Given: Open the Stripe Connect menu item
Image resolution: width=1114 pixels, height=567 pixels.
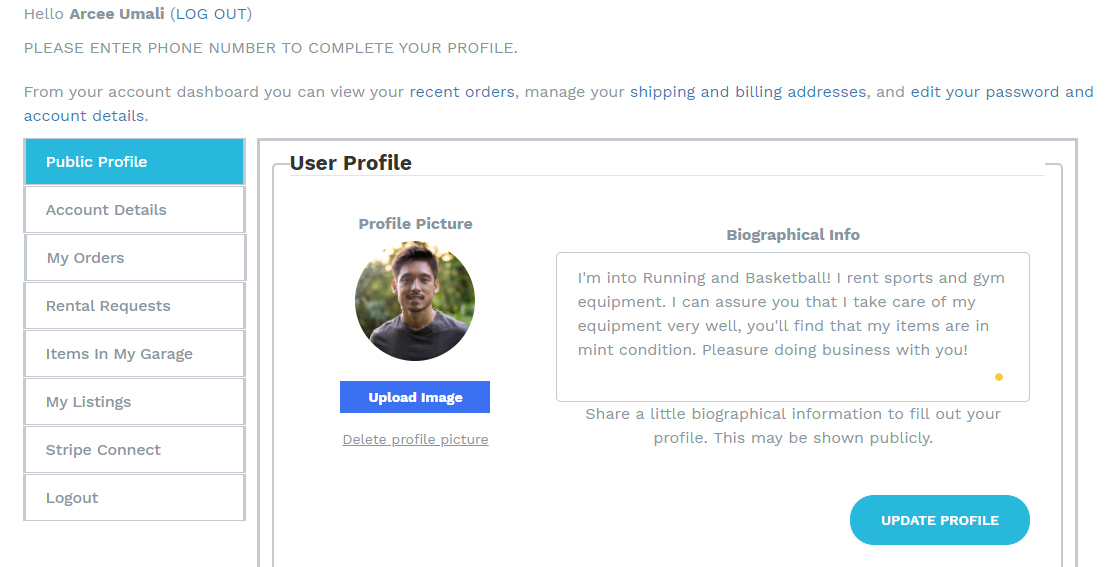Looking at the screenshot, I should 134,450.
